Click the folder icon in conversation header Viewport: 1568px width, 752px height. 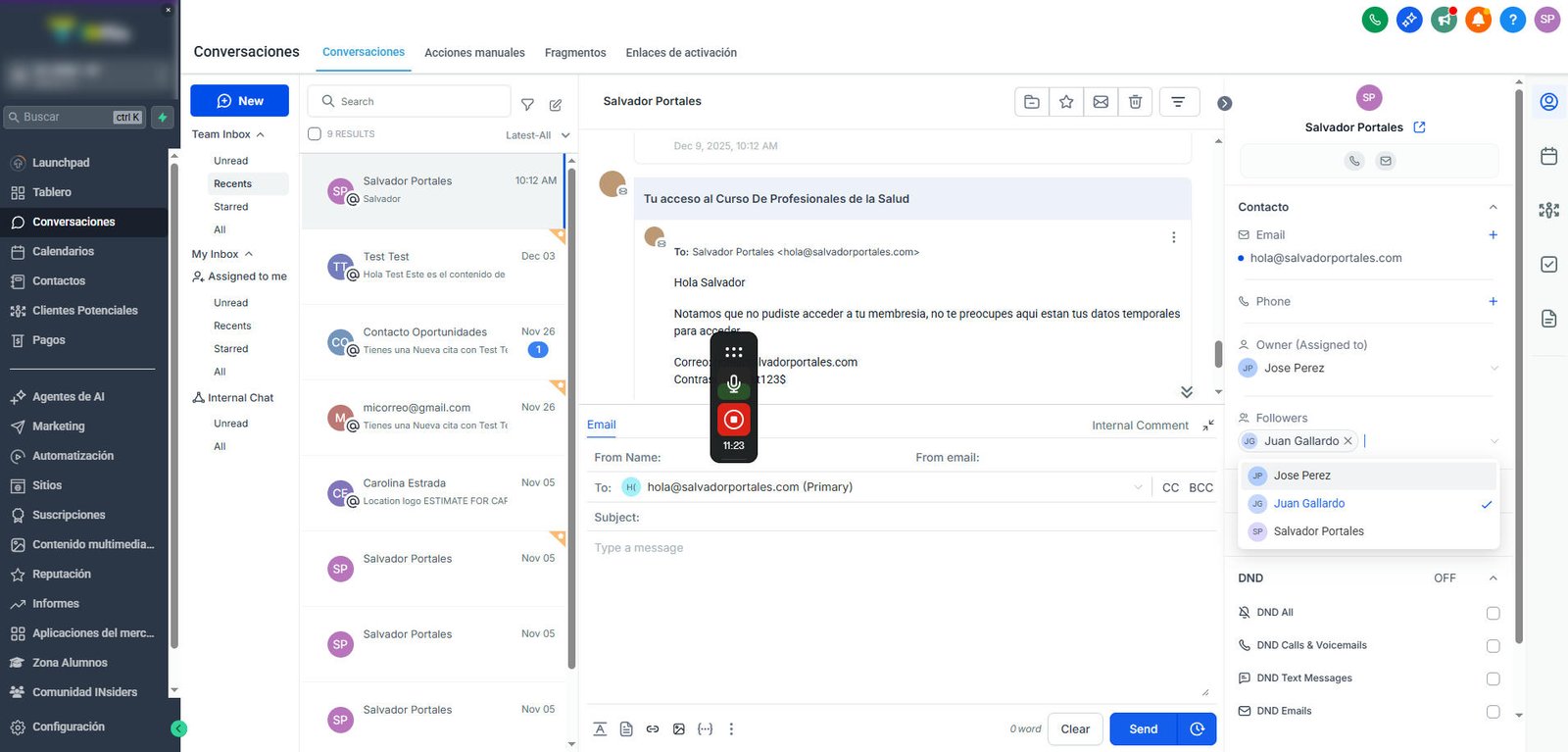tap(1032, 101)
